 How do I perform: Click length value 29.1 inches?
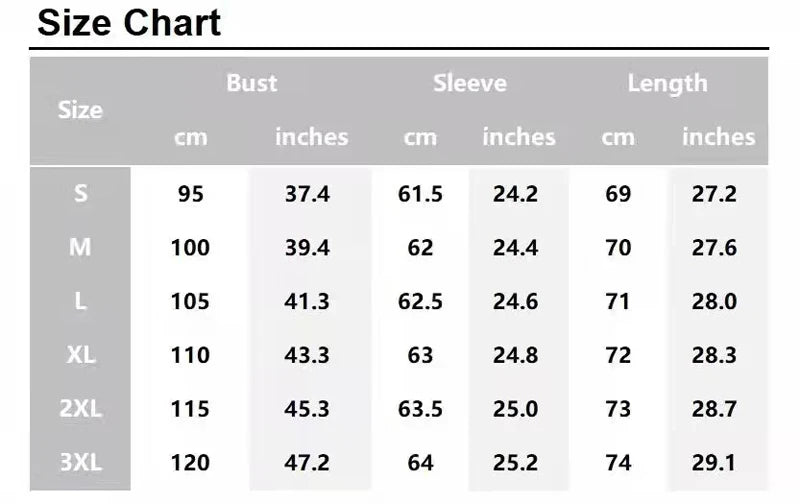[x=714, y=463]
